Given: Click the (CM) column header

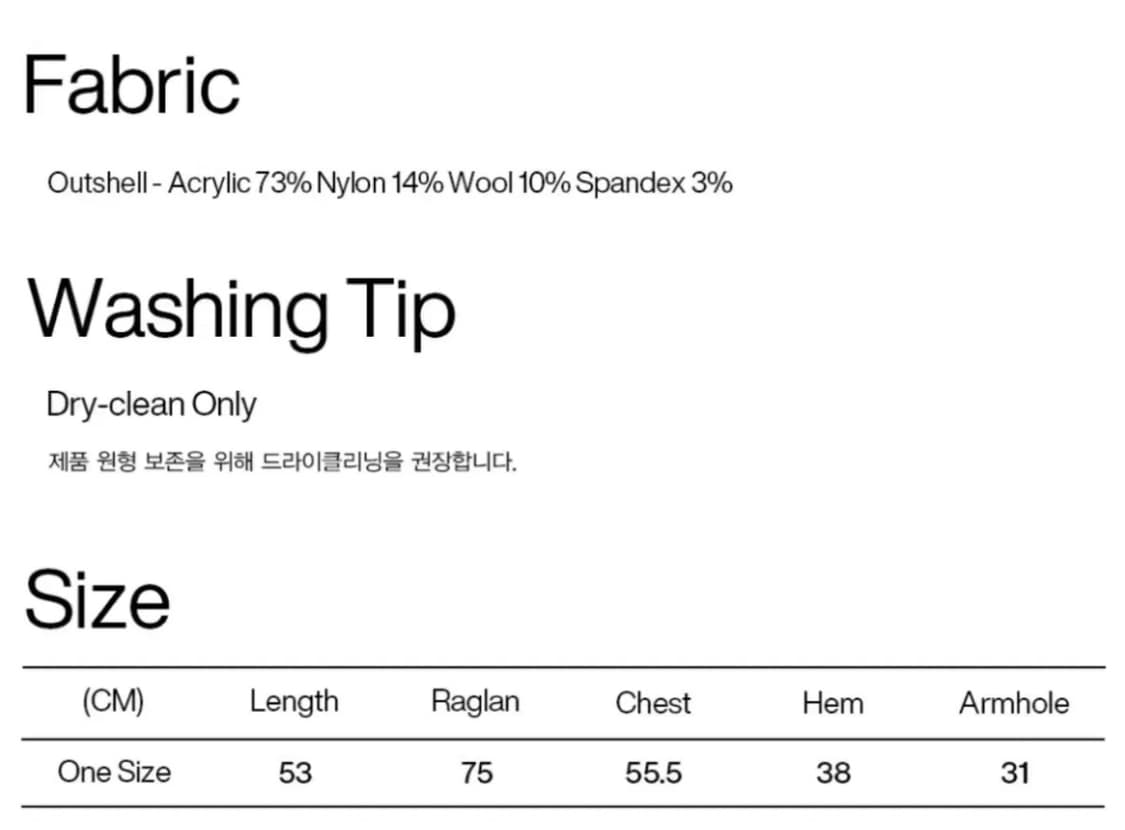Looking at the screenshot, I should point(113,702).
